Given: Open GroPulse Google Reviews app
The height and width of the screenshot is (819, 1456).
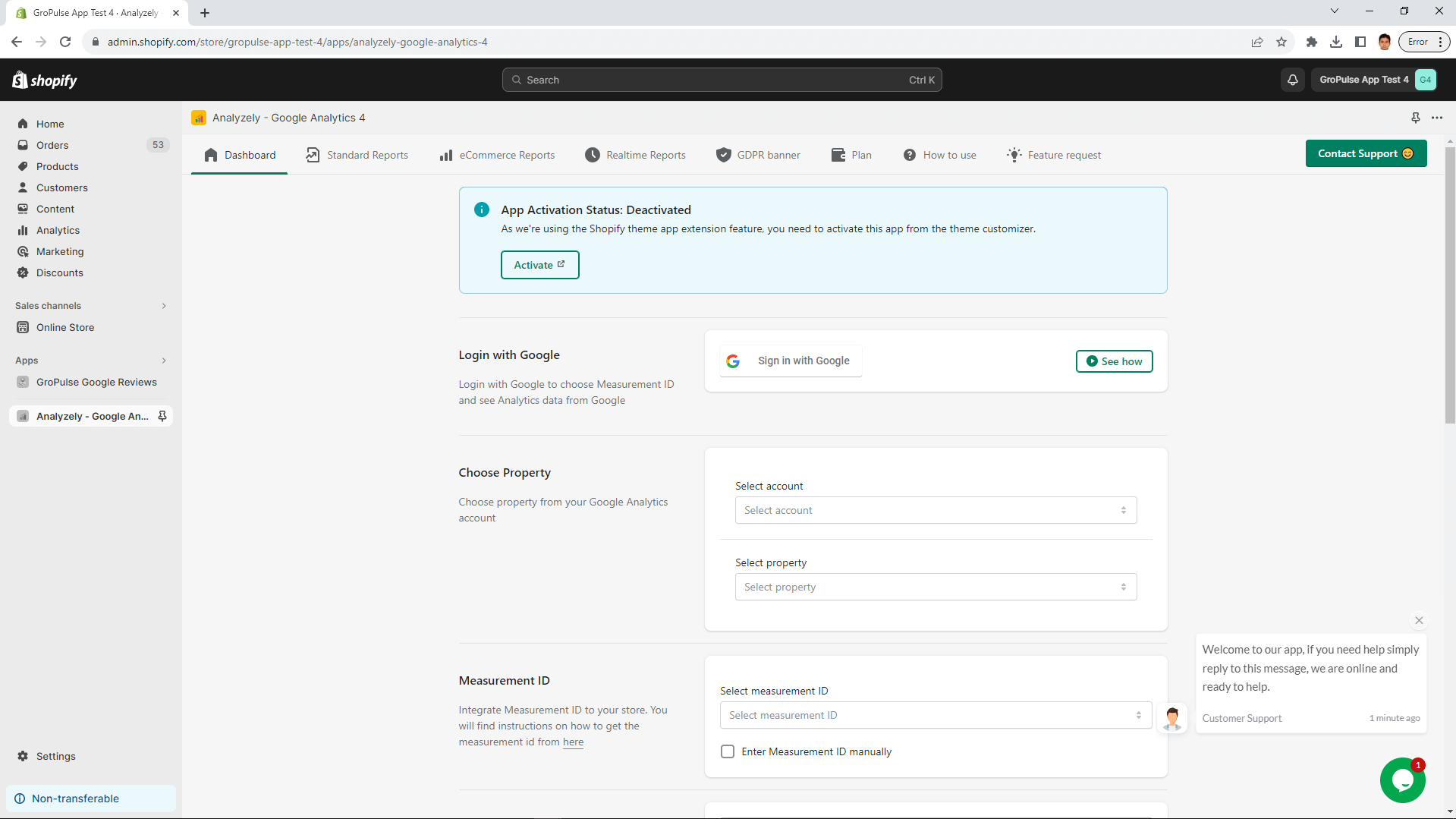Looking at the screenshot, I should pyautogui.click(x=96, y=382).
